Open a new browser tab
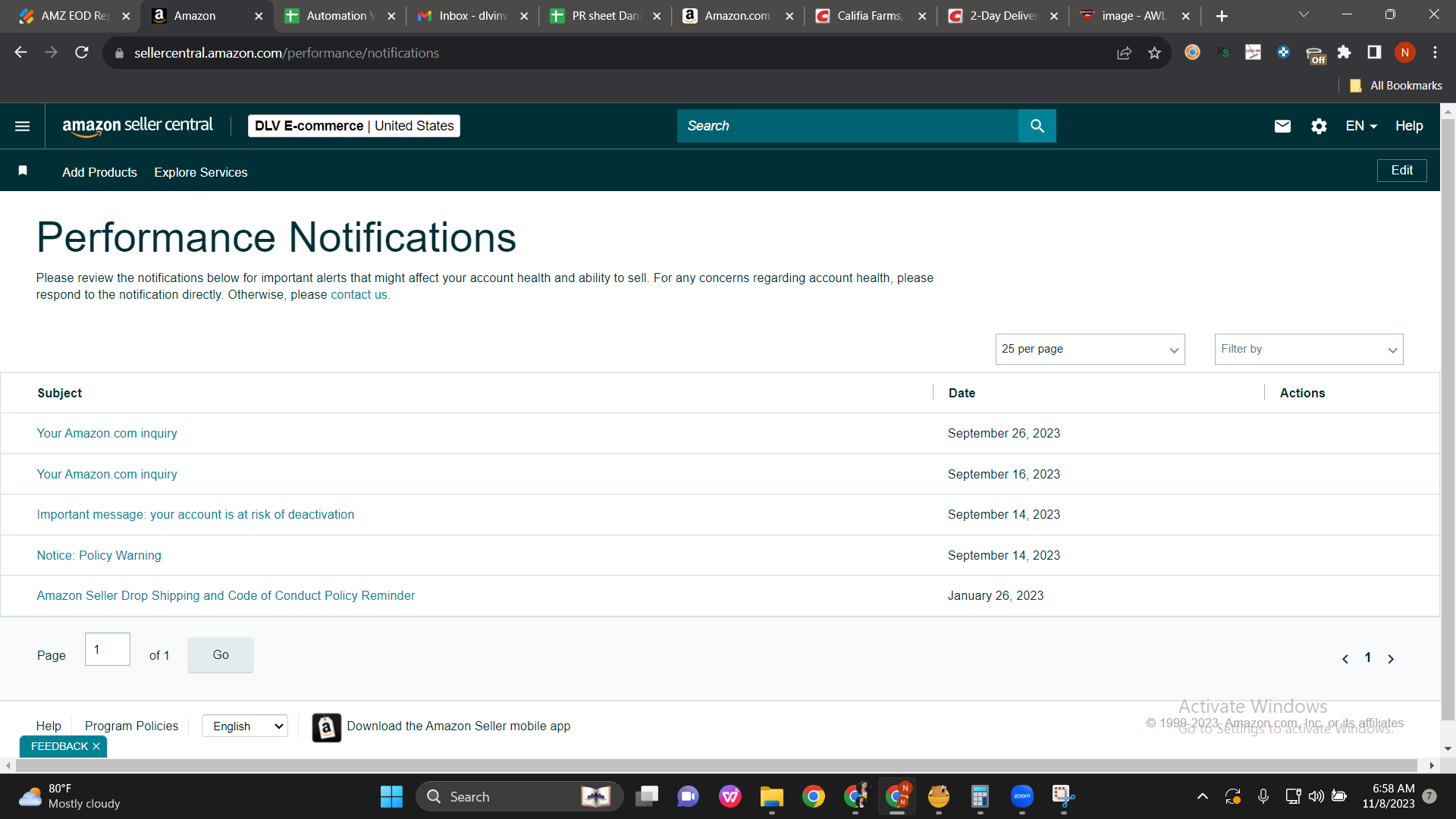 tap(1222, 16)
